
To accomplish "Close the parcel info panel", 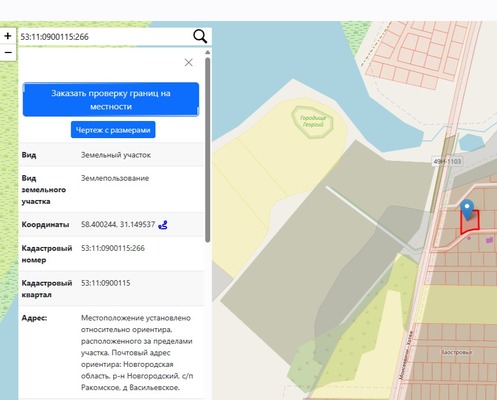I will click(x=189, y=62).
